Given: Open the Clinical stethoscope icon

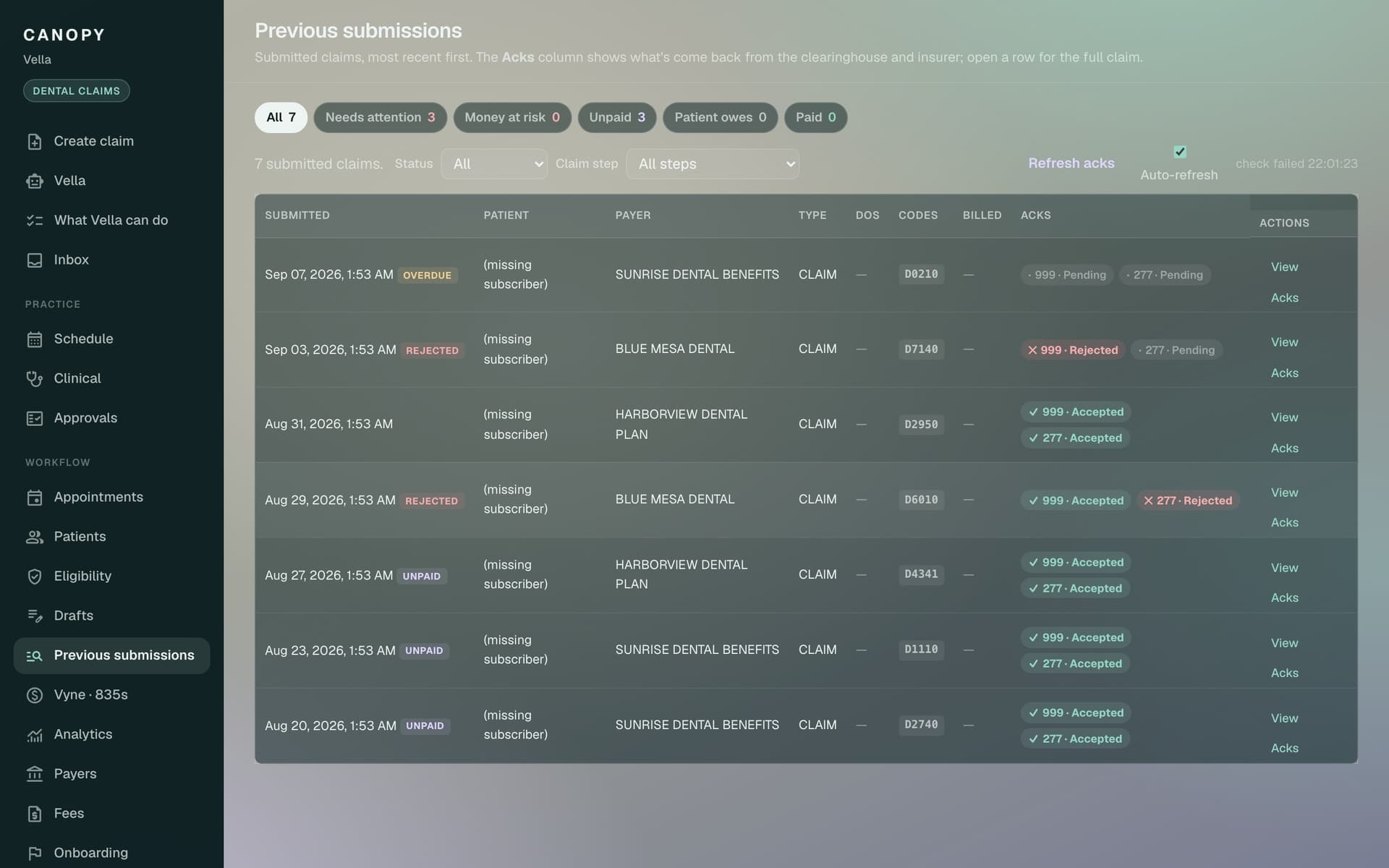Looking at the screenshot, I should (x=35, y=379).
